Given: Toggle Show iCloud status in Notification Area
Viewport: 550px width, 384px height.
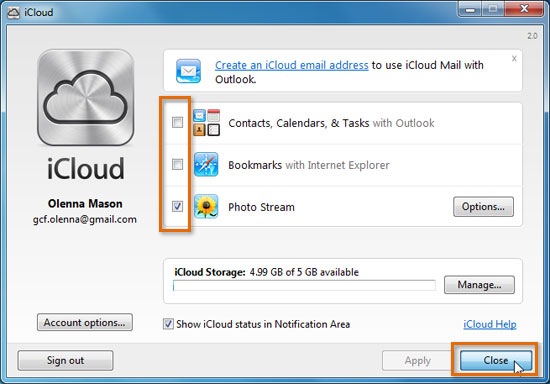Looking at the screenshot, I should [168, 324].
